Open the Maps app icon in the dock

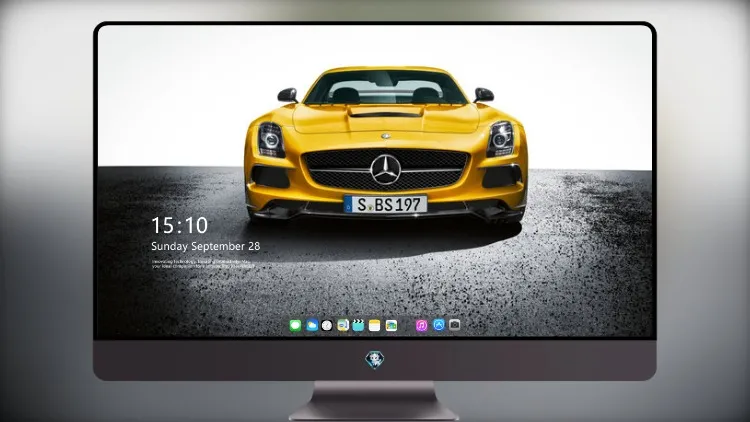tap(343, 326)
